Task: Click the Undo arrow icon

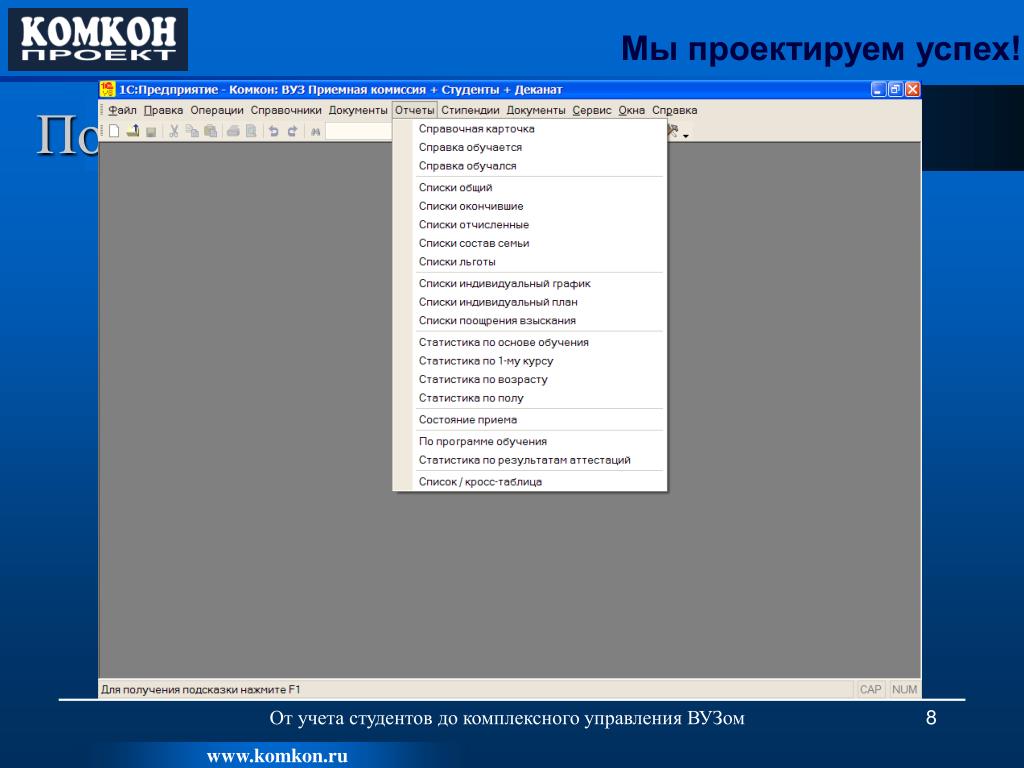Action: 274,131
